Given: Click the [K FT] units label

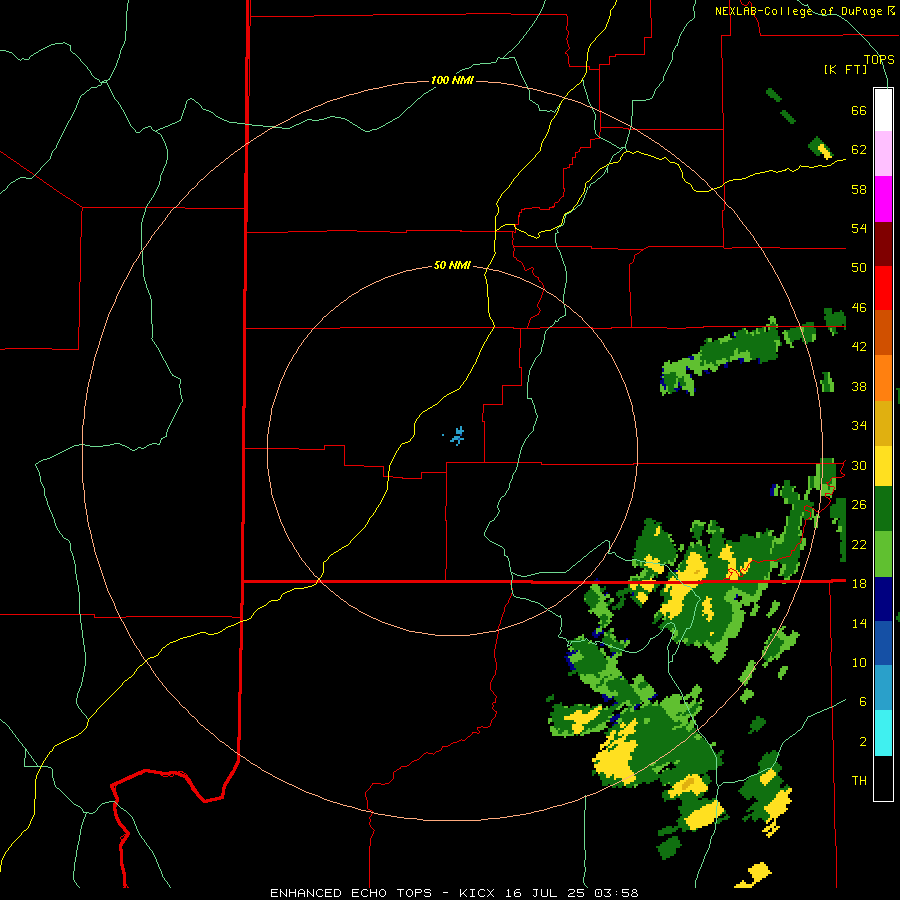Looking at the screenshot, I should coord(845,69).
